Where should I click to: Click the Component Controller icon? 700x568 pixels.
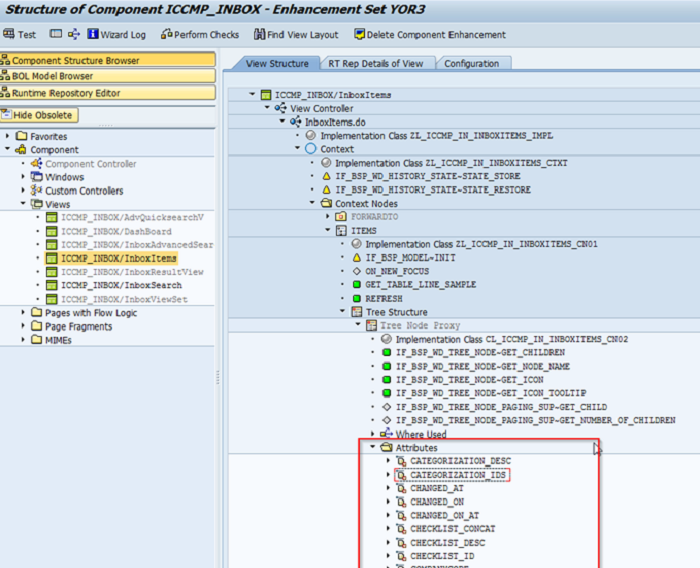37,163
